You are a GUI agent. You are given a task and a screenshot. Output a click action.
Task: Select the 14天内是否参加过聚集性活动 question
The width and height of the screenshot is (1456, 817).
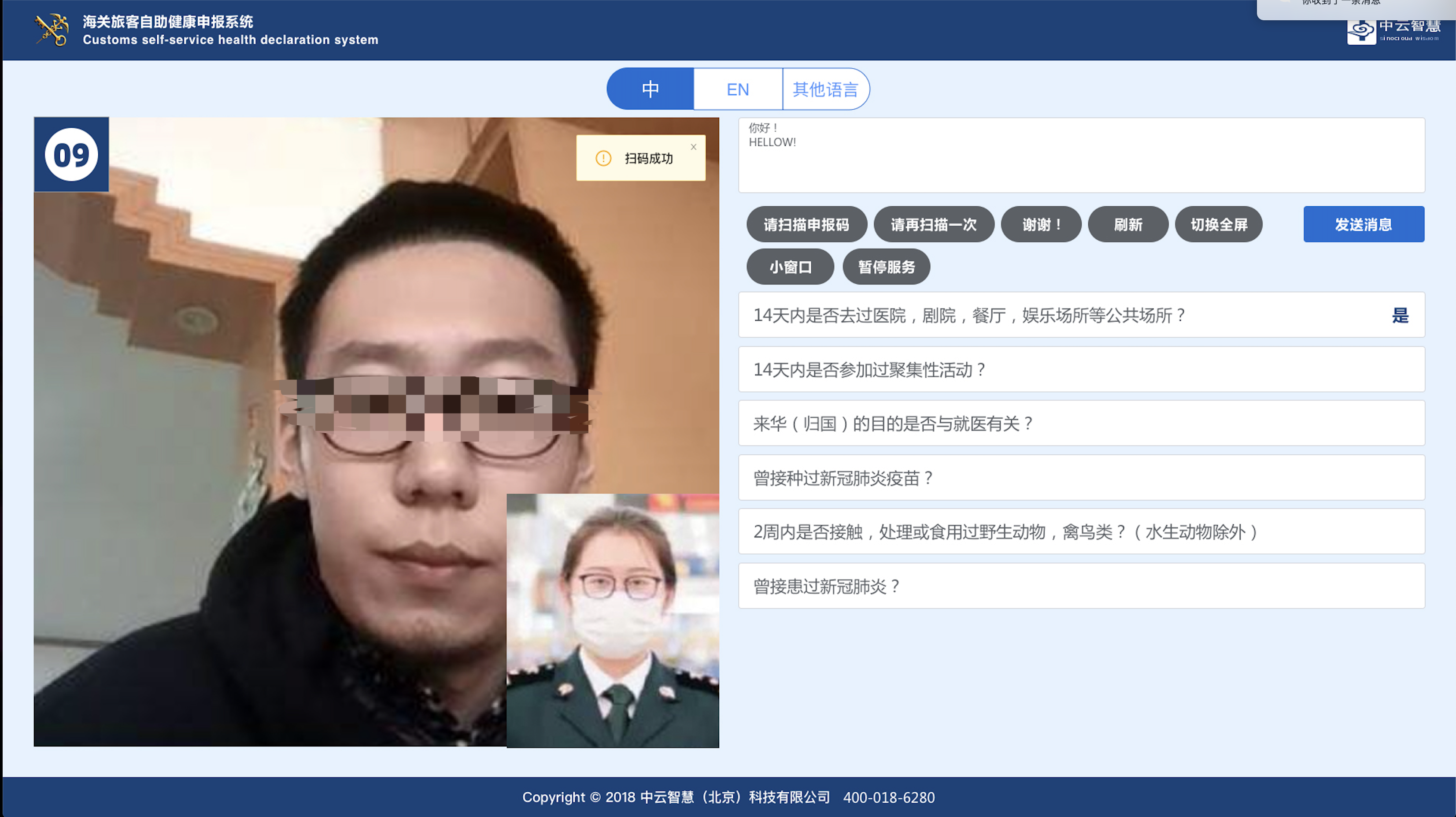point(1081,370)
